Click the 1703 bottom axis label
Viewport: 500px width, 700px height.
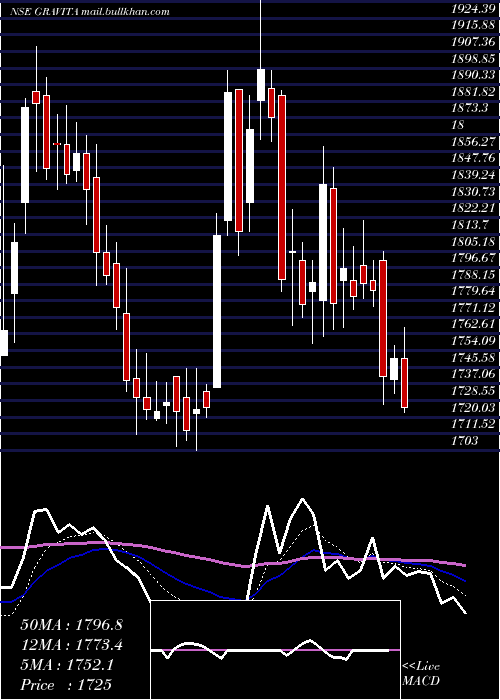point(465,441)
